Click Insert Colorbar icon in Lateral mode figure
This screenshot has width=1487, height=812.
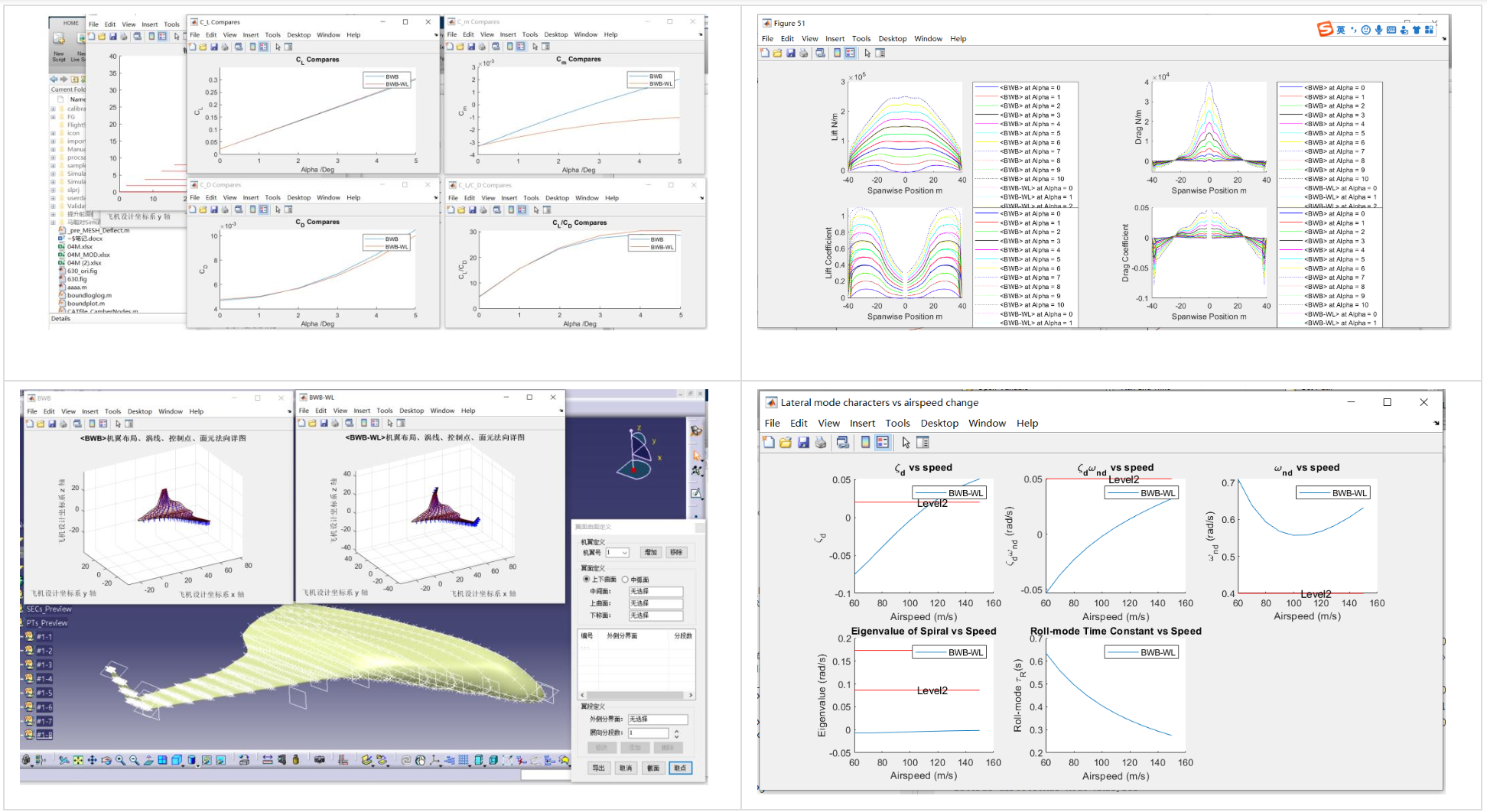click(865, 443)
